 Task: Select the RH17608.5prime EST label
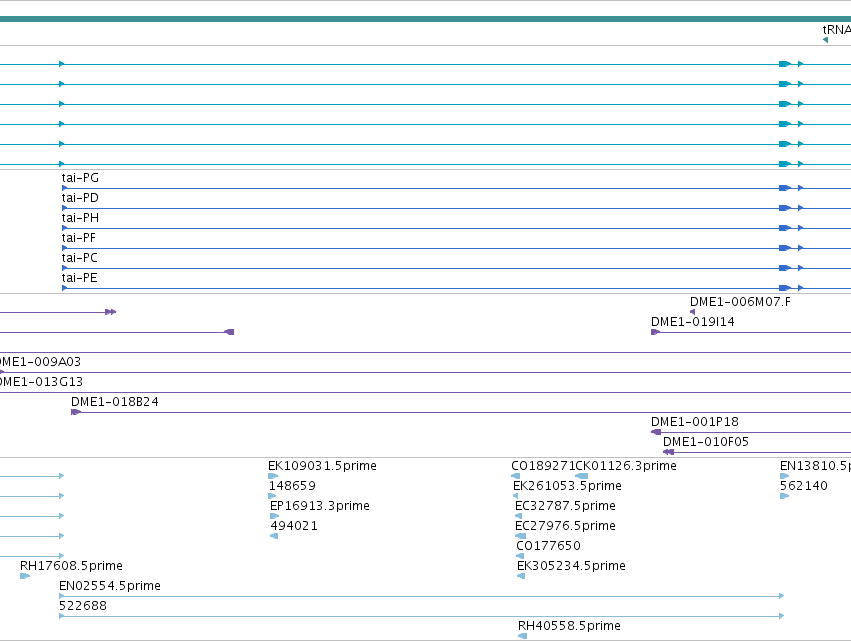point(71,567)
